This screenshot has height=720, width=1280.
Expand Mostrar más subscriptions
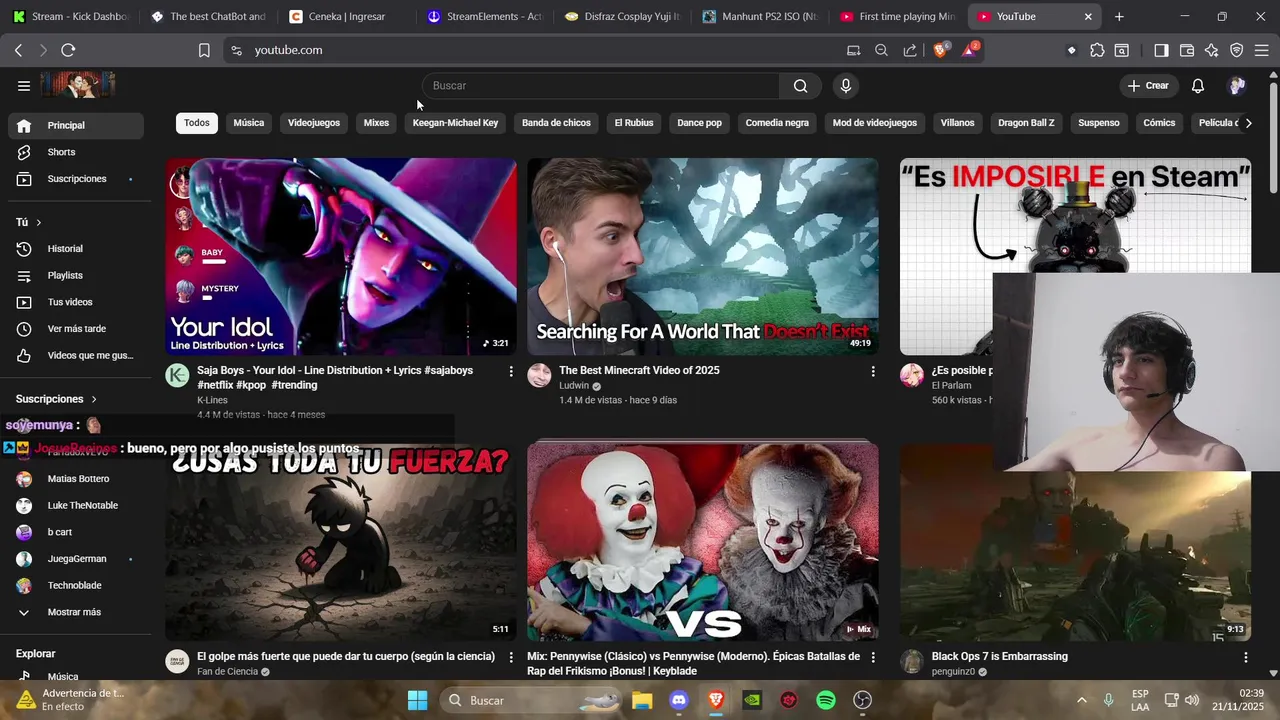click(76, 612)
